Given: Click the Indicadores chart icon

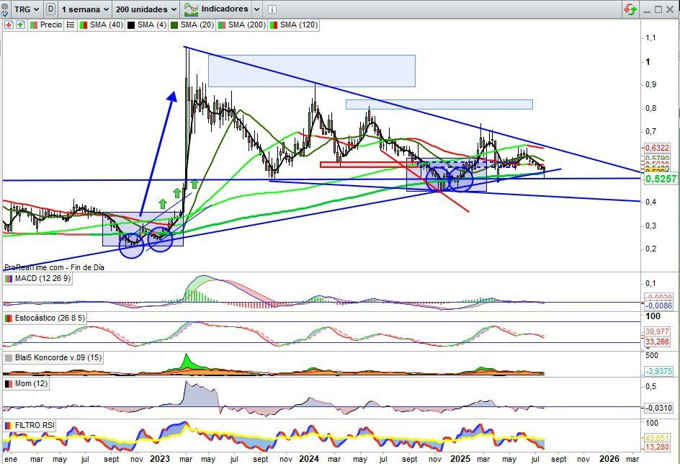Looking at the screenshot, I should coord(191,9).
